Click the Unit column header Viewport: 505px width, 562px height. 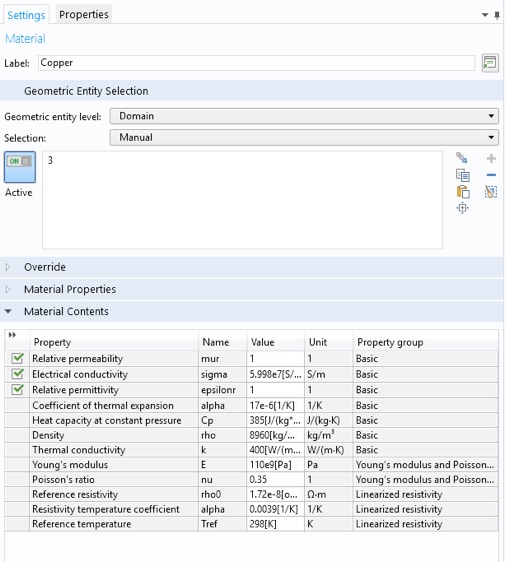(329, 342)
